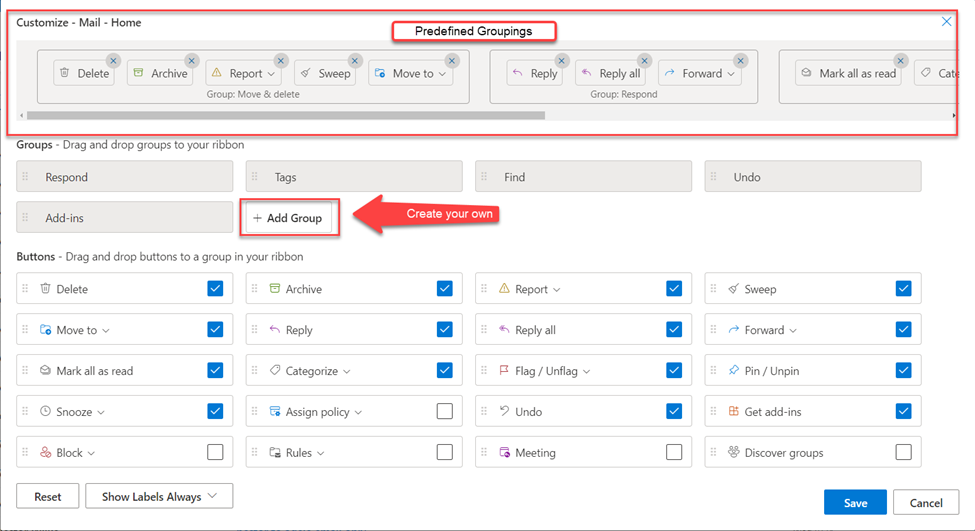Screen dimensions: 975x531
Task: Remove Report button from ribbon preview
Action: [281, 61]
